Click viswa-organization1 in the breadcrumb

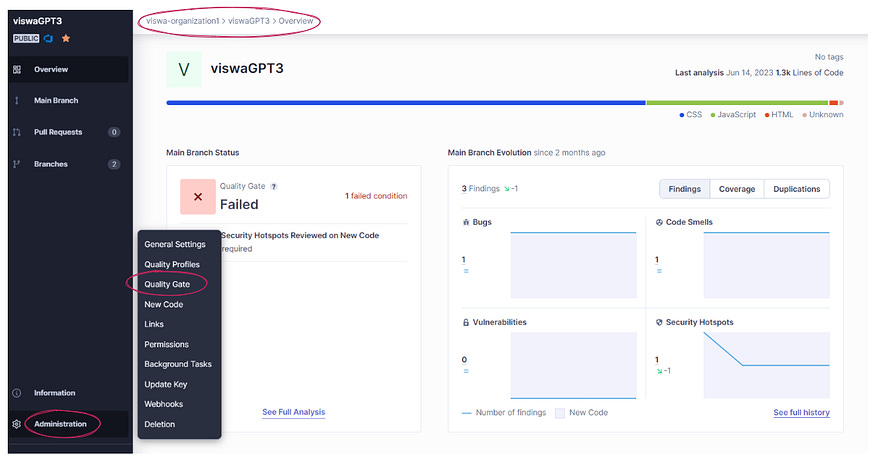click(182, 21)
